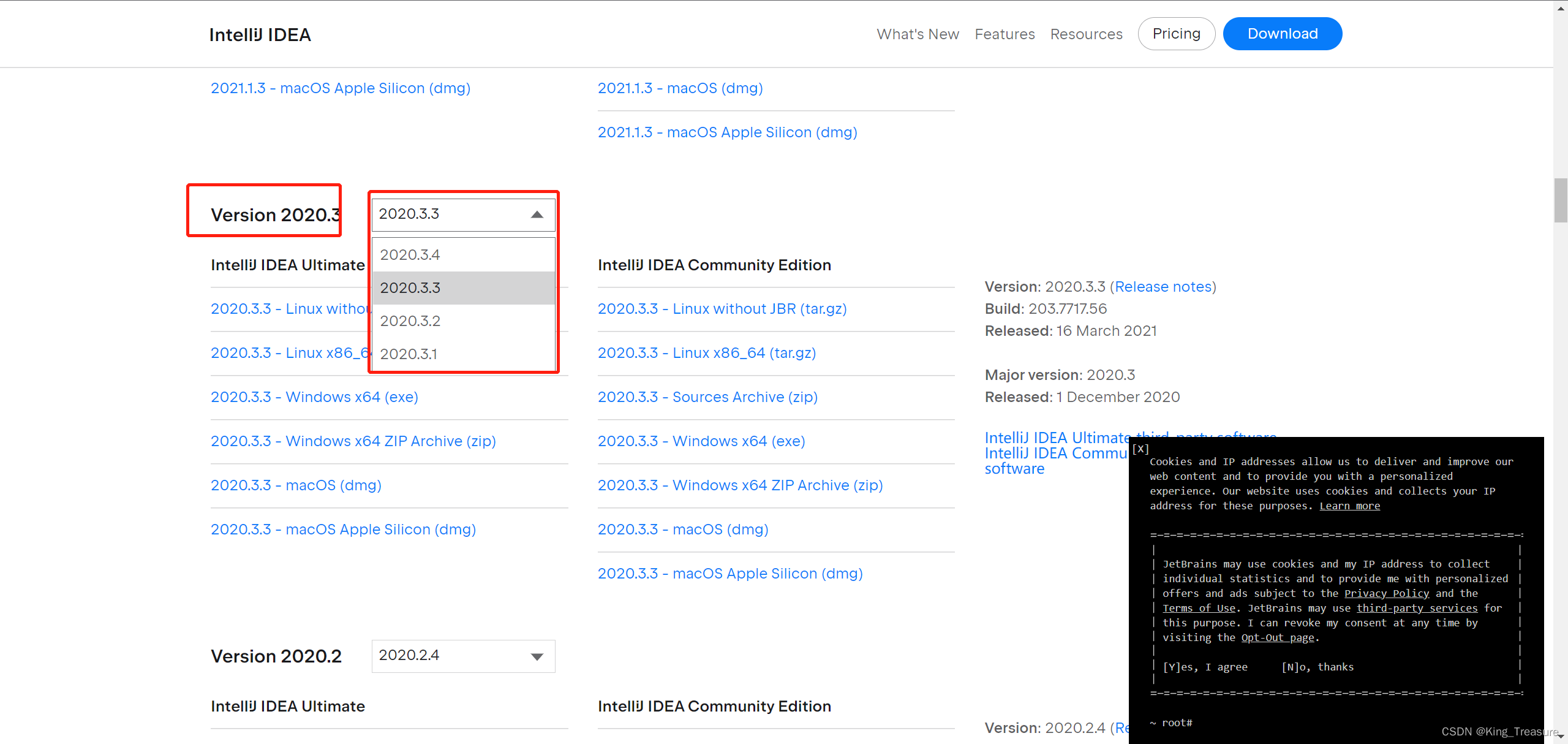
Task: Download Community 2020.3.3 macOS Apple Silicon (dmg)
Action: pyautogui.click(x=730, y=574)
